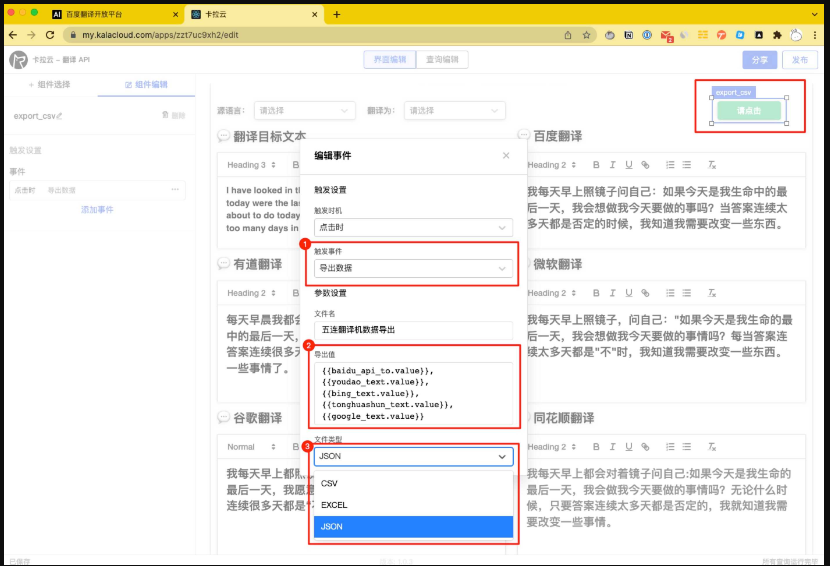Click the 卡拉云 logo in the header
830x566 pixels.
pos(19,60)
